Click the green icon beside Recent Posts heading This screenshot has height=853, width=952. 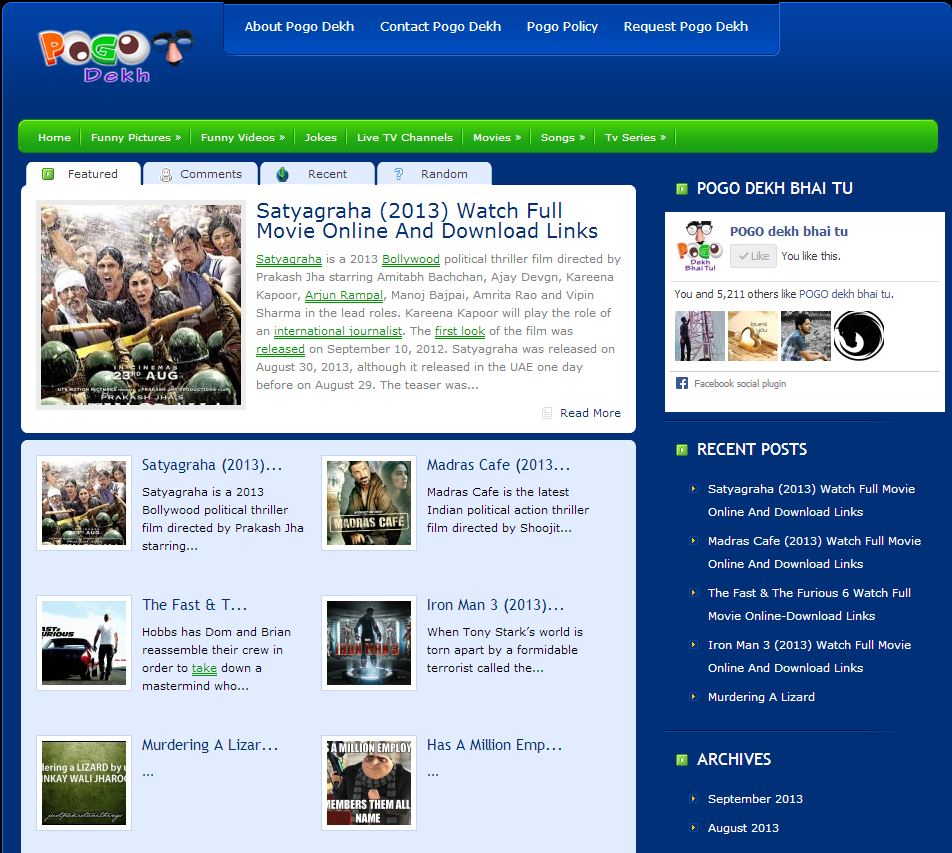[682, 450]
